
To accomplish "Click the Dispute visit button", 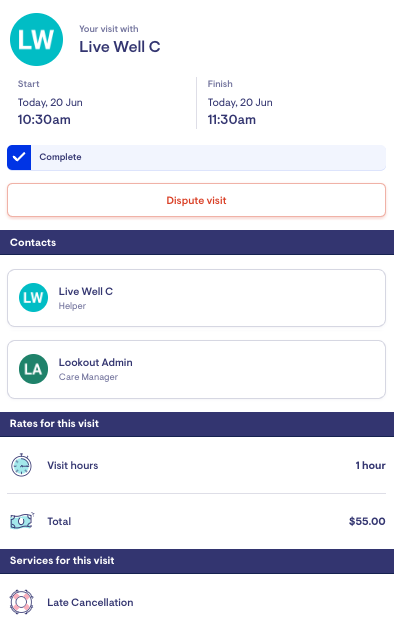I will coord(196,200).
